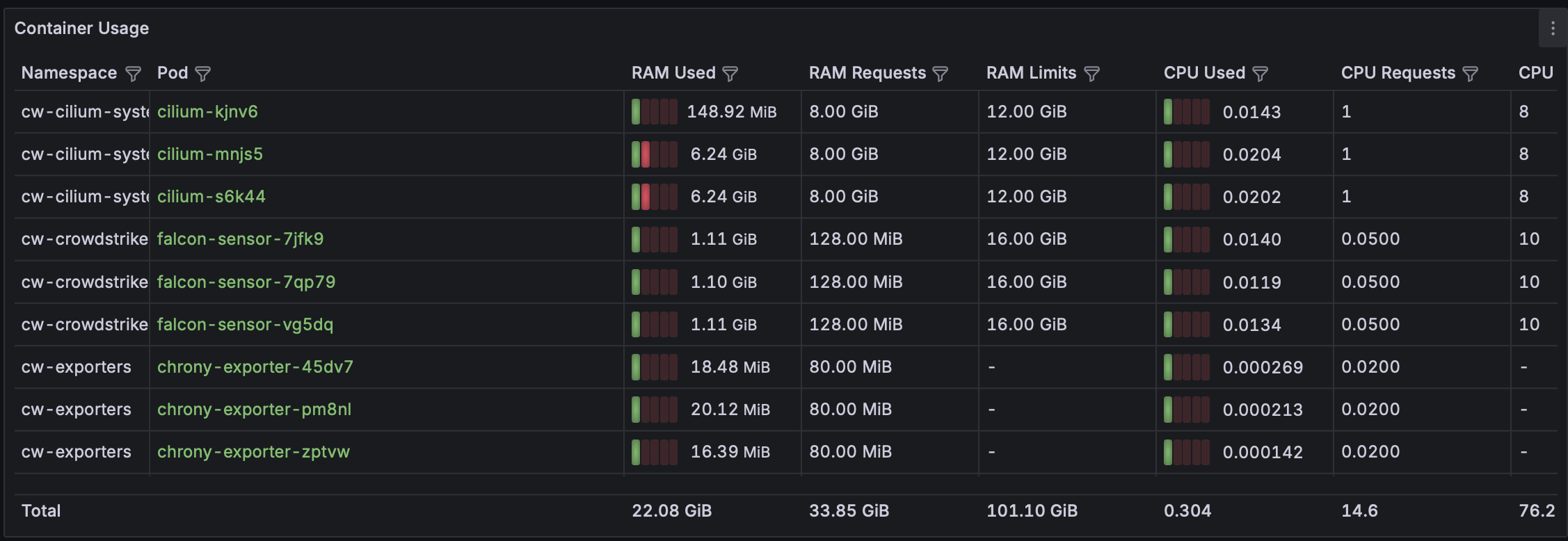Image resolution: width=1568 pixels, height=541 pixels.
Task: Open the Container Usage panel menu
Action: click(x=1553, y=29)
